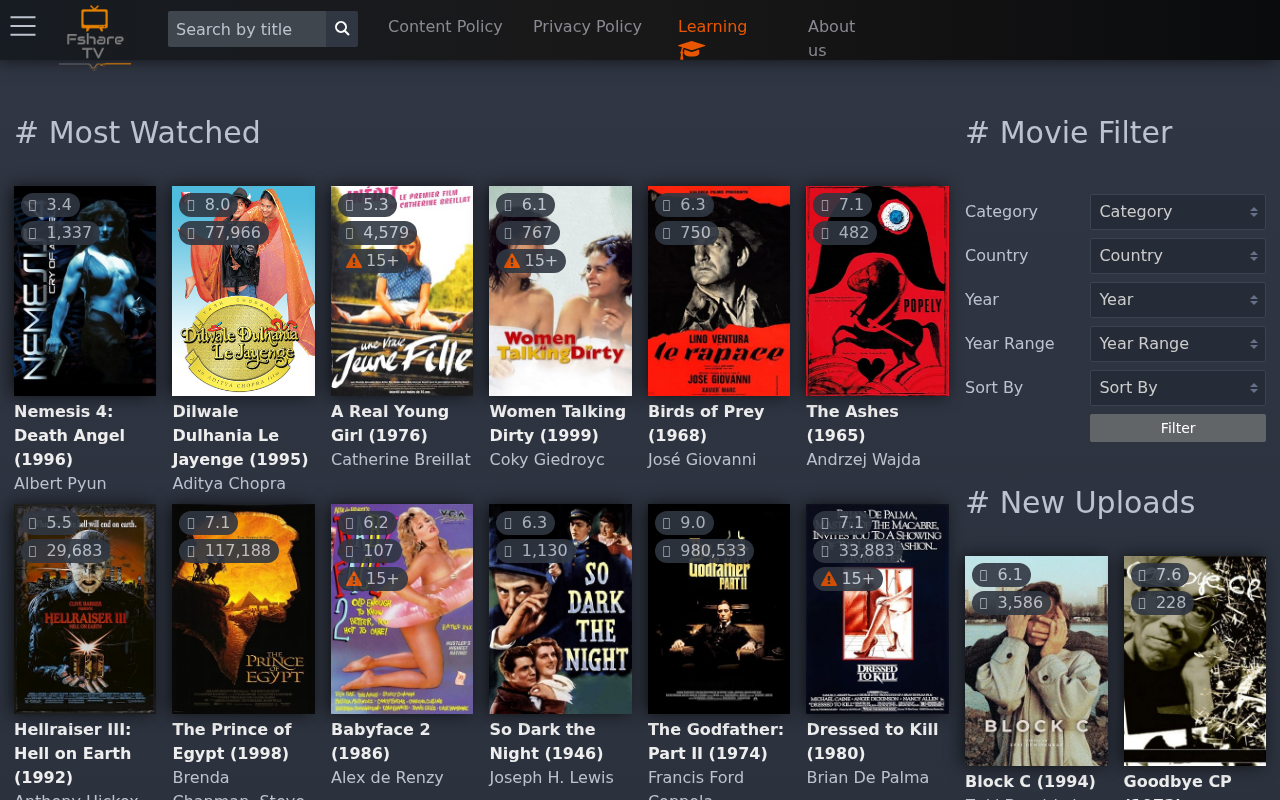Click the 8.0 rating badge on Dilwale Dulhania

click(209, 205)
